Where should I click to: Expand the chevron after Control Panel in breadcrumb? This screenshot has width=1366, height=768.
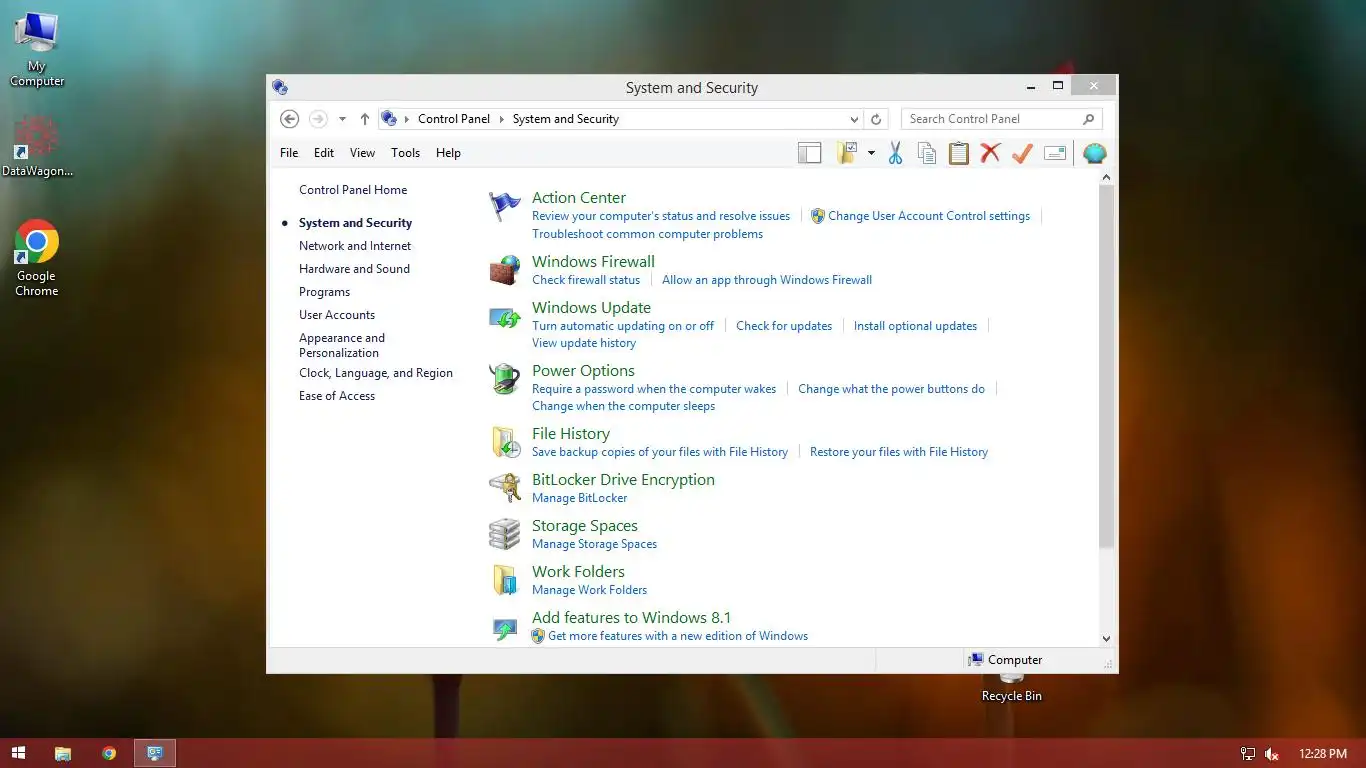point(502,119)
